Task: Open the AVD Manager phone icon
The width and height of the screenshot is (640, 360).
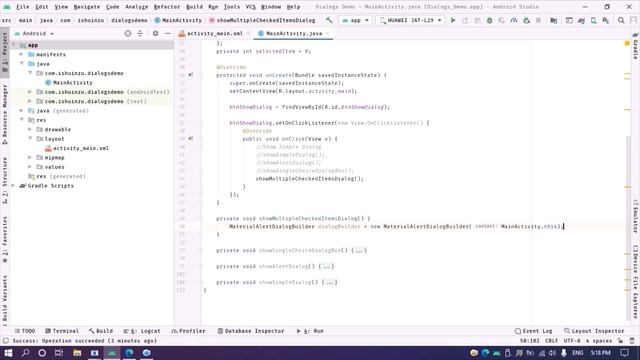Action: [x=593, y=20]
